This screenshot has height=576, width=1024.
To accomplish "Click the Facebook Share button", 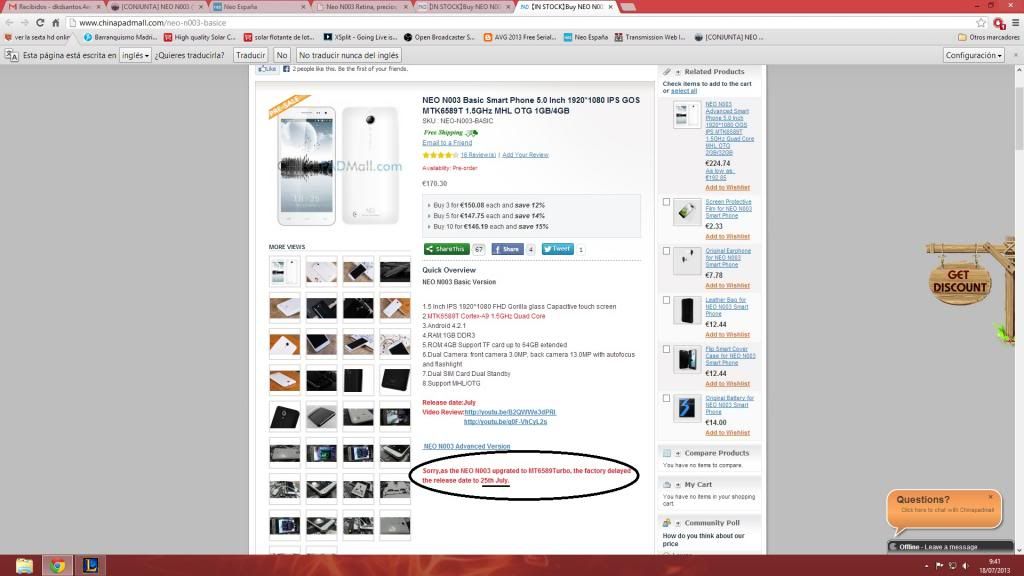I will tap(507, 249).
